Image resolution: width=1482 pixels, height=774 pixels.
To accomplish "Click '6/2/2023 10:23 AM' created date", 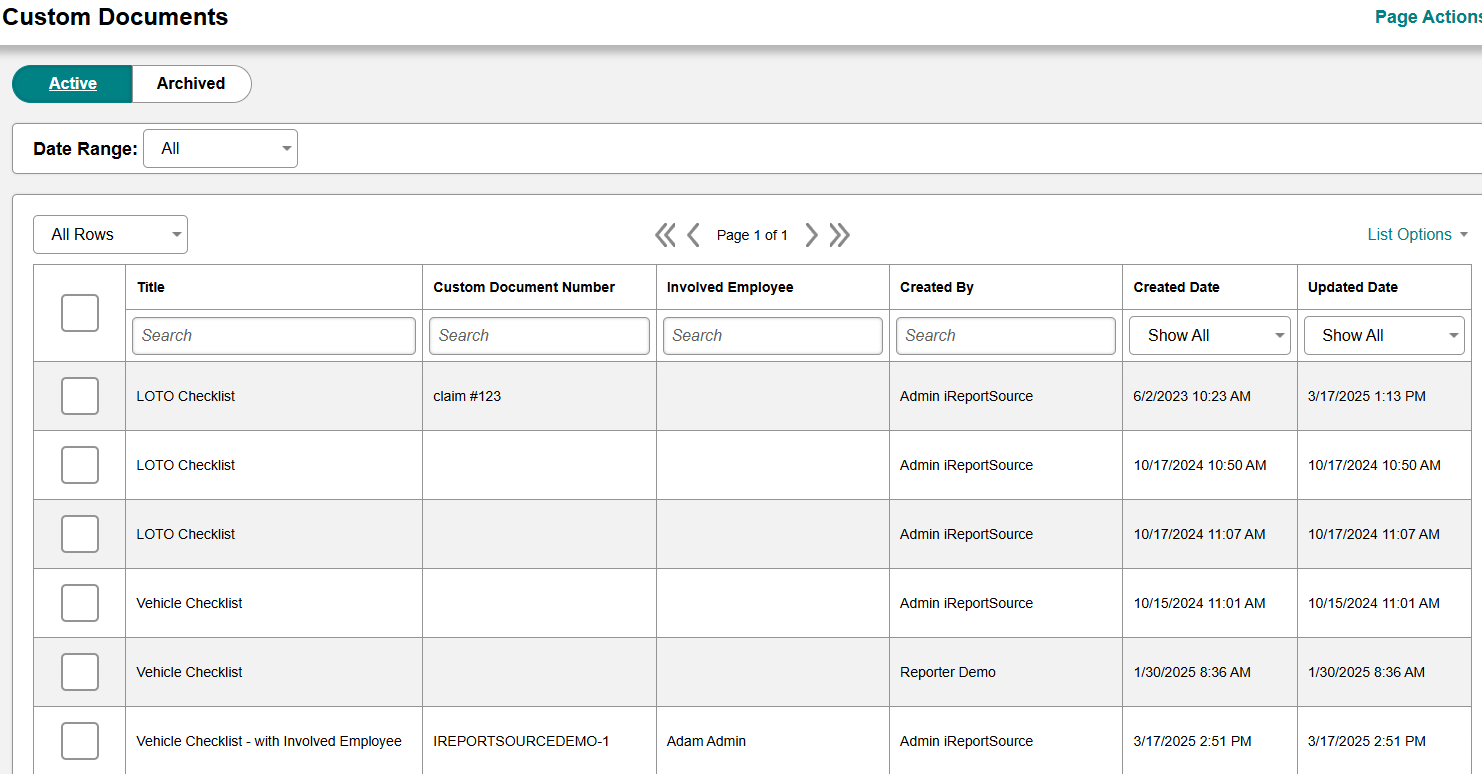I will [1192, 396].
